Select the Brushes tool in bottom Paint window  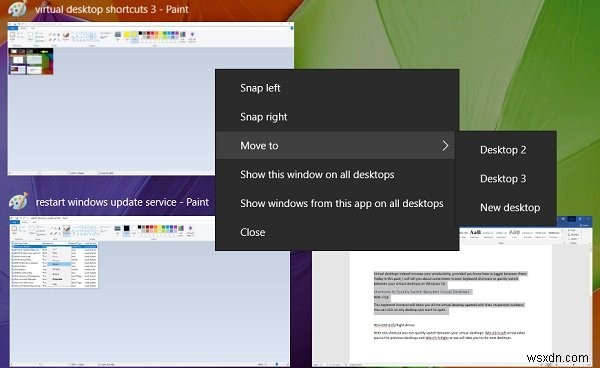tap(67, 230)
